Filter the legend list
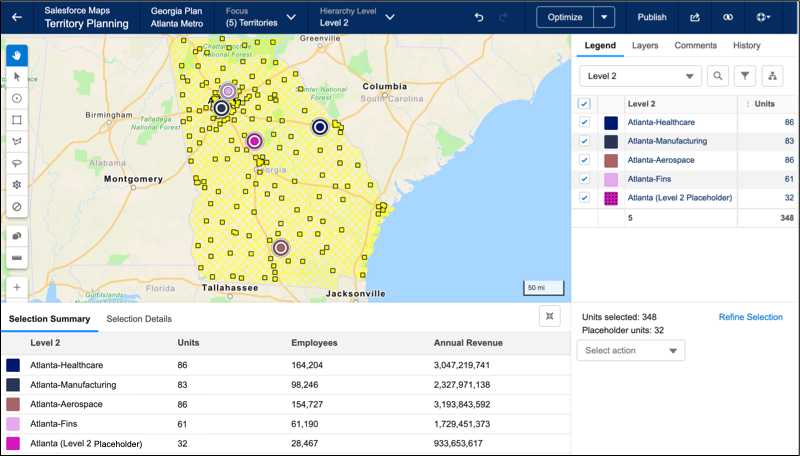Image resolution: width=800 pixels, height=456 pixels. coord(745,76)
